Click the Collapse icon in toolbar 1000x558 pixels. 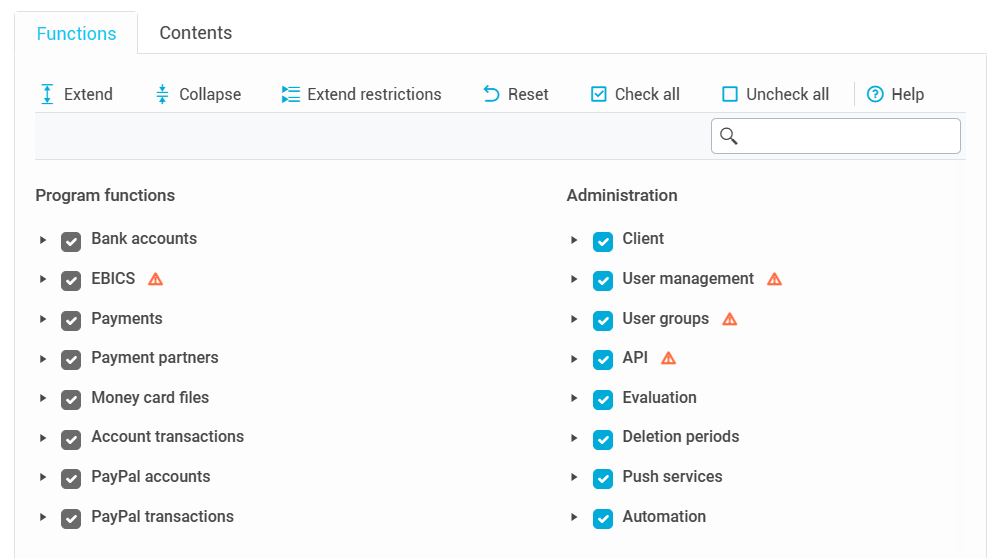(x=162, y=94)
